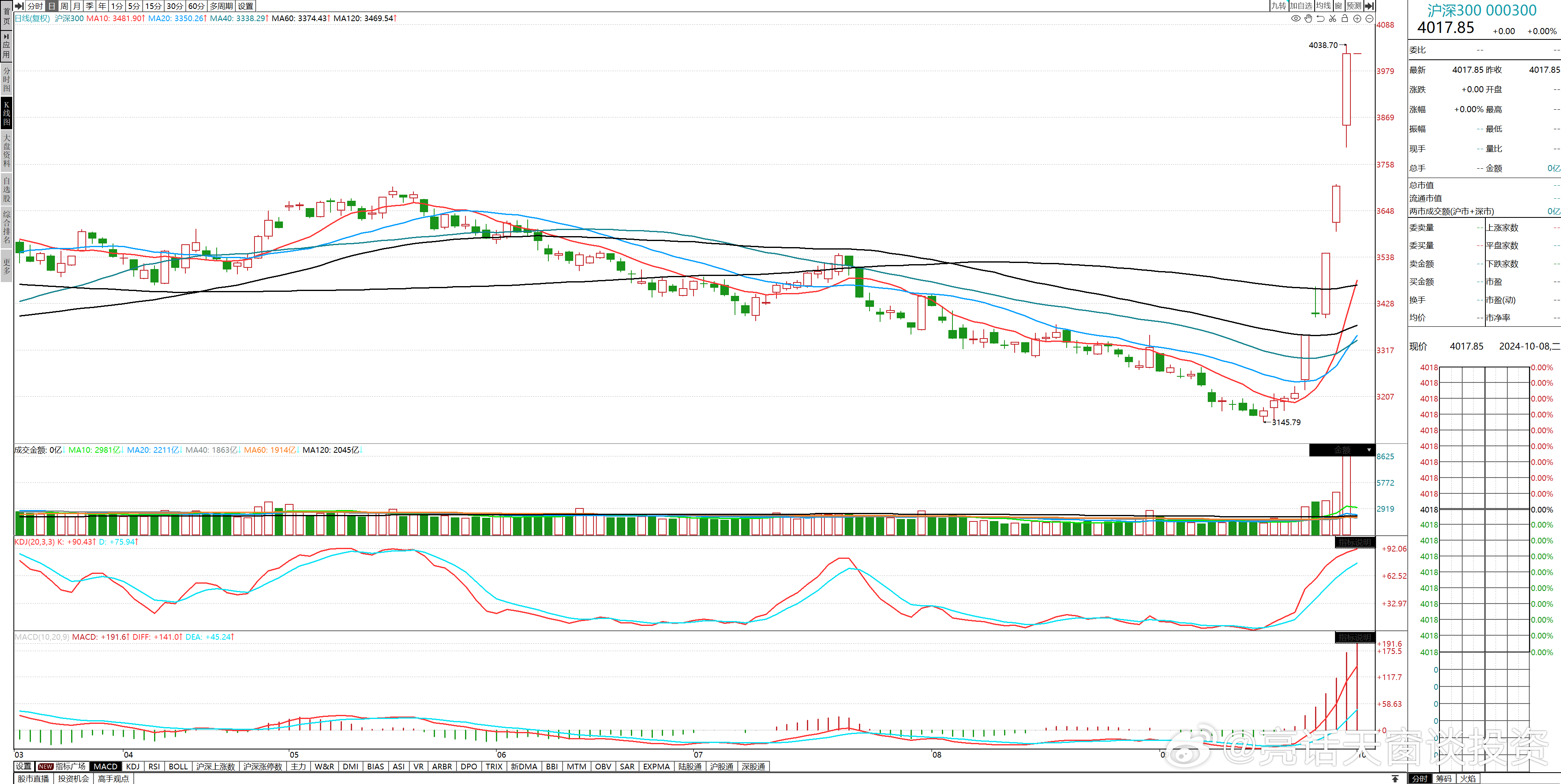Click the scissors cut icon
Image resolution: width=1561 pixels, height=784 pixels.
(1333, 18)
